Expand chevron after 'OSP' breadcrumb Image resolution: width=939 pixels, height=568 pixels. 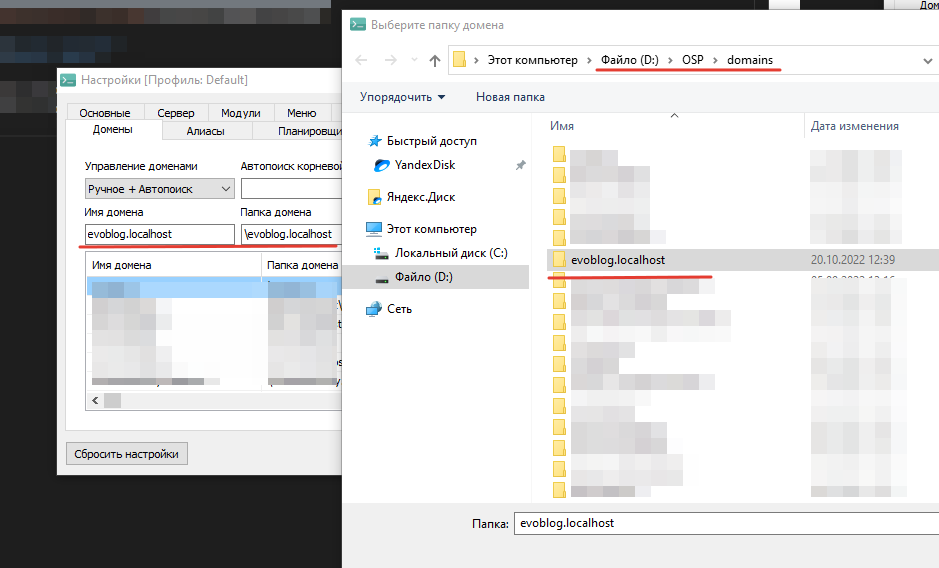tap(715, 60)
